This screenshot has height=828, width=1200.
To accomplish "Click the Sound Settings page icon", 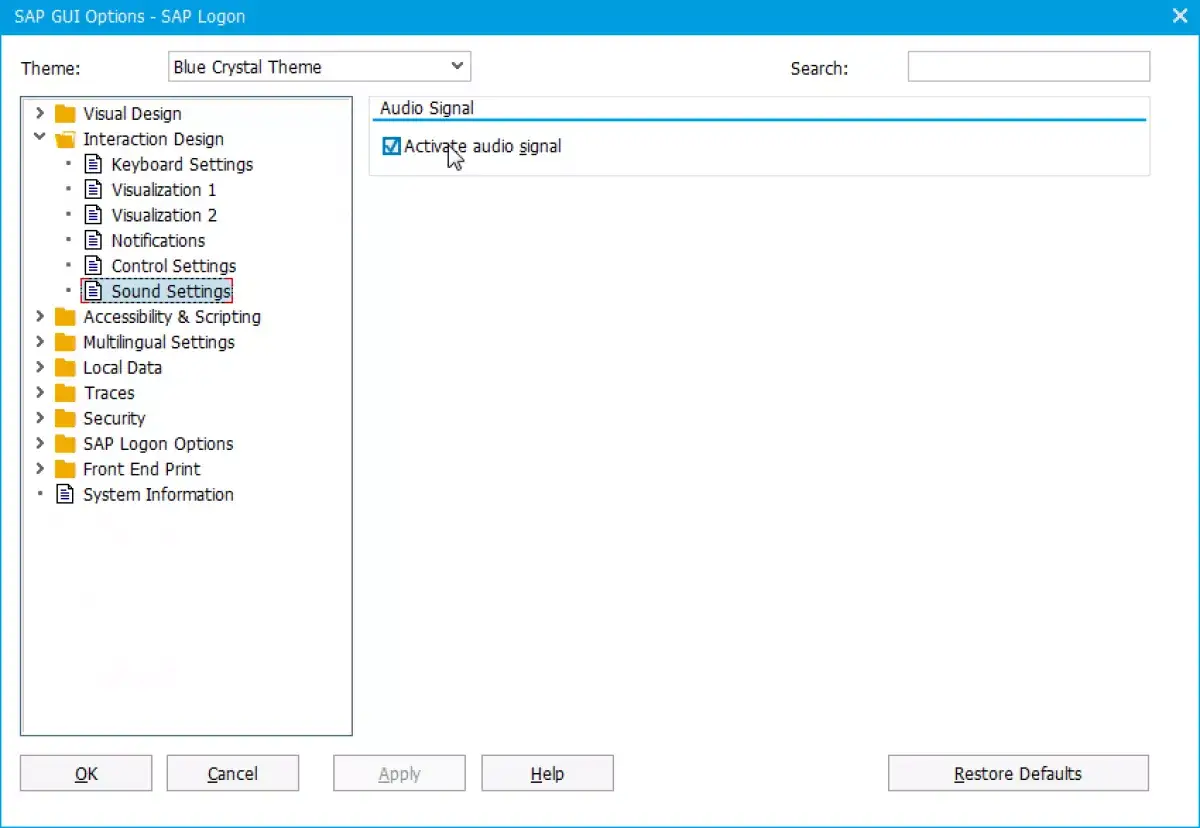I will click(x=93, y=291).
